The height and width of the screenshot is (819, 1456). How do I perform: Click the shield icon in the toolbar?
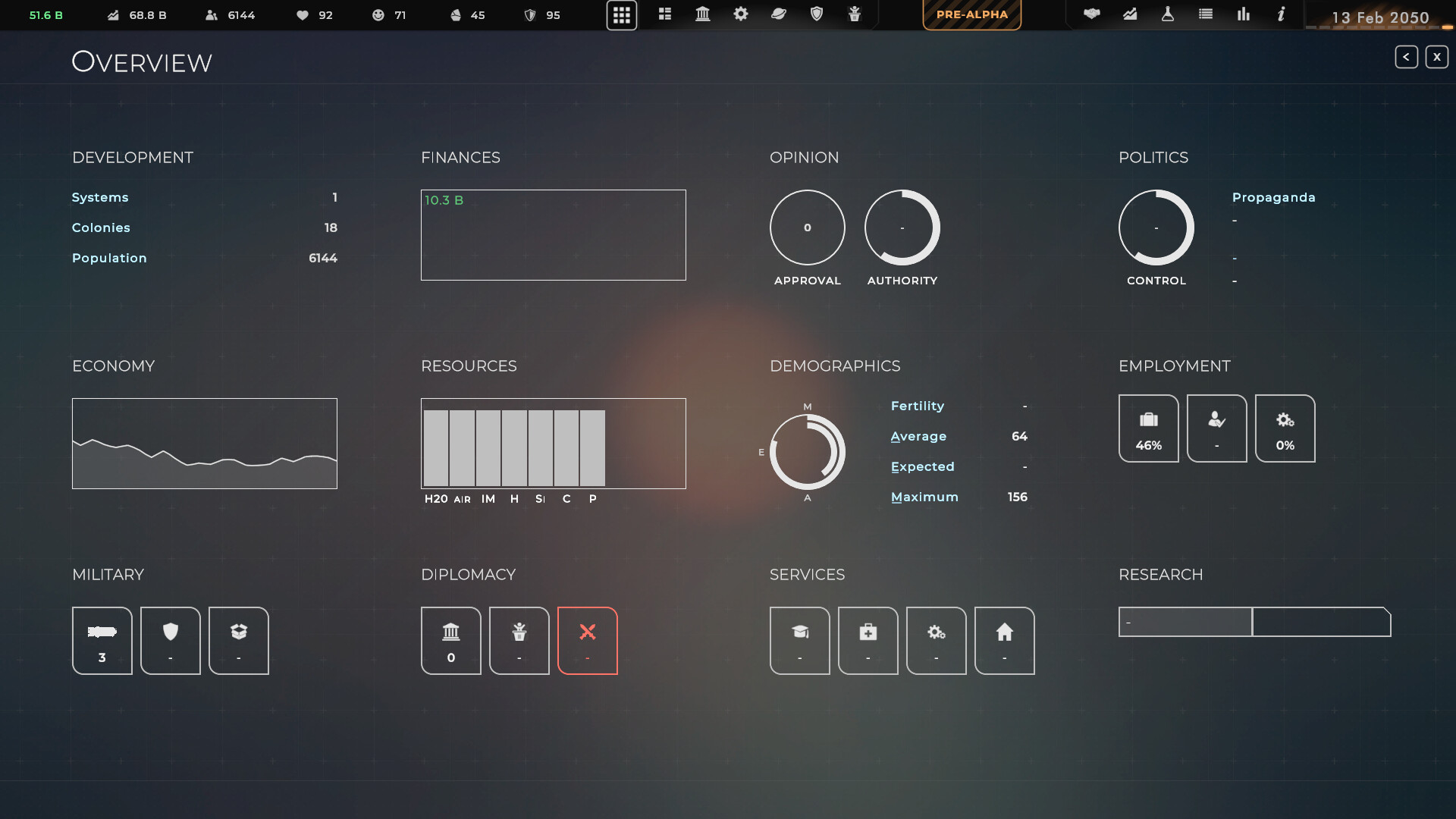(x=817, y=14)
